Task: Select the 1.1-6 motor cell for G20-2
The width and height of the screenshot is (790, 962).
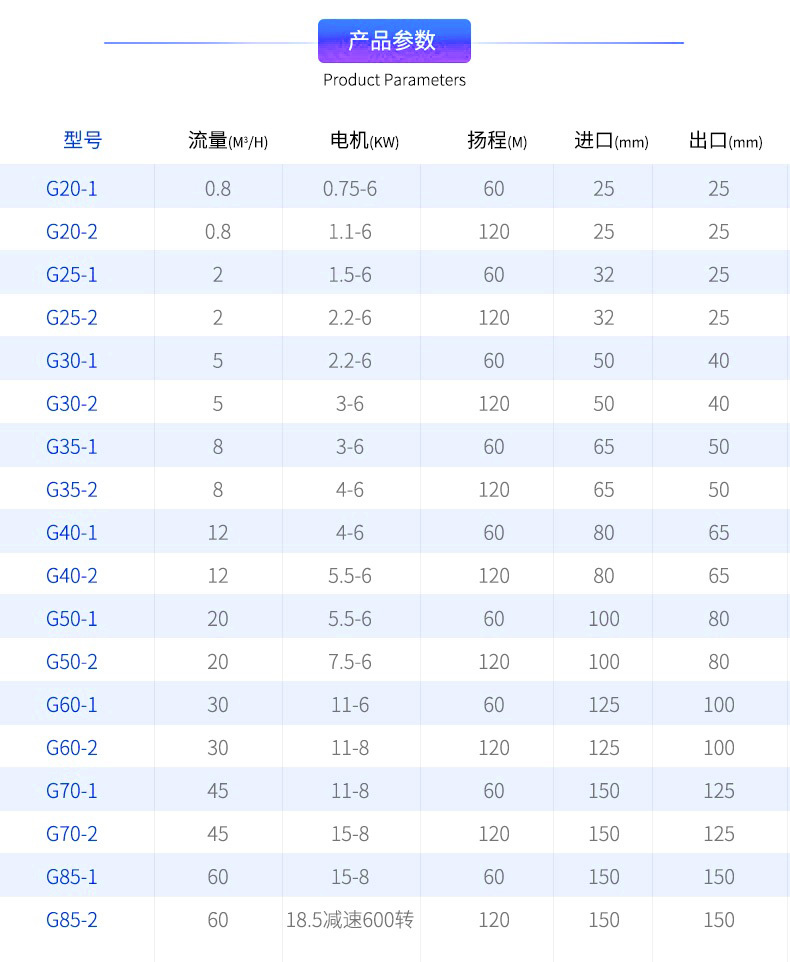Action: (350, 231)
